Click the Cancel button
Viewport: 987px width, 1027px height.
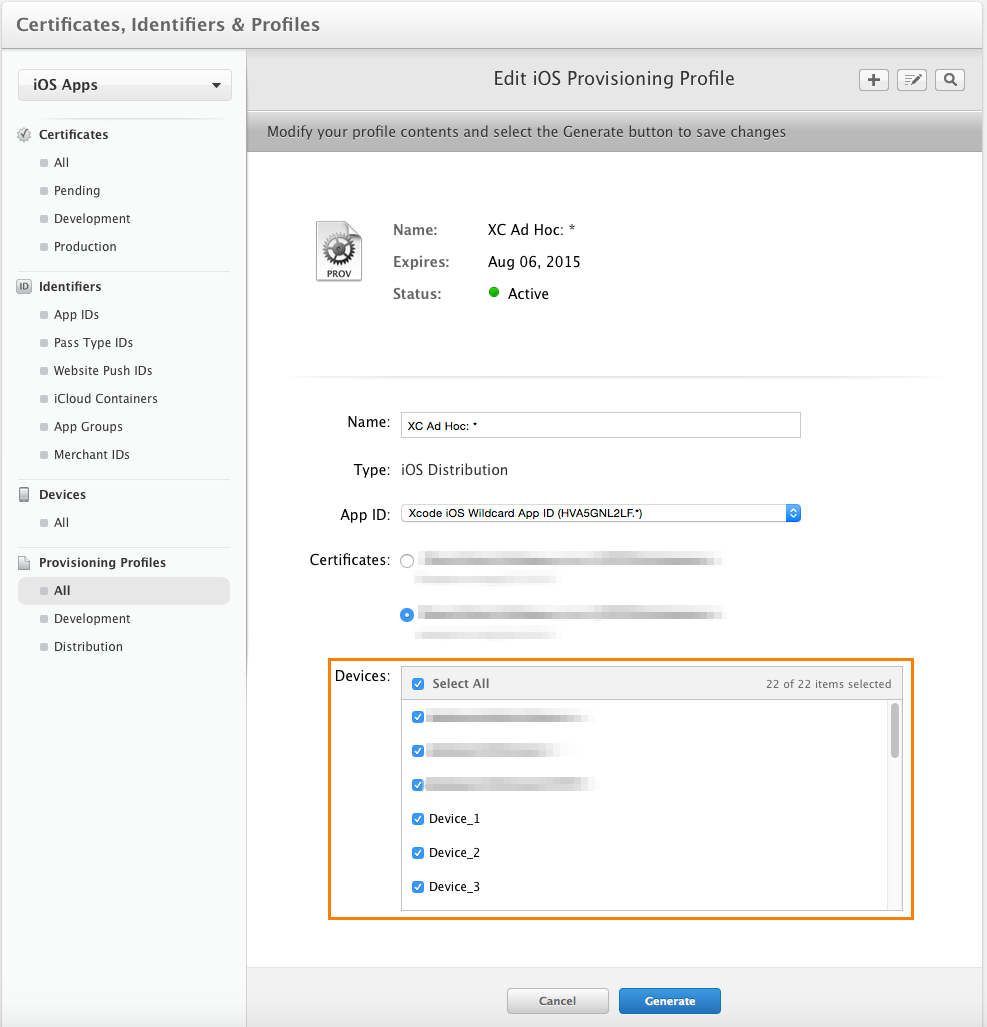[x=557, y=1000]
